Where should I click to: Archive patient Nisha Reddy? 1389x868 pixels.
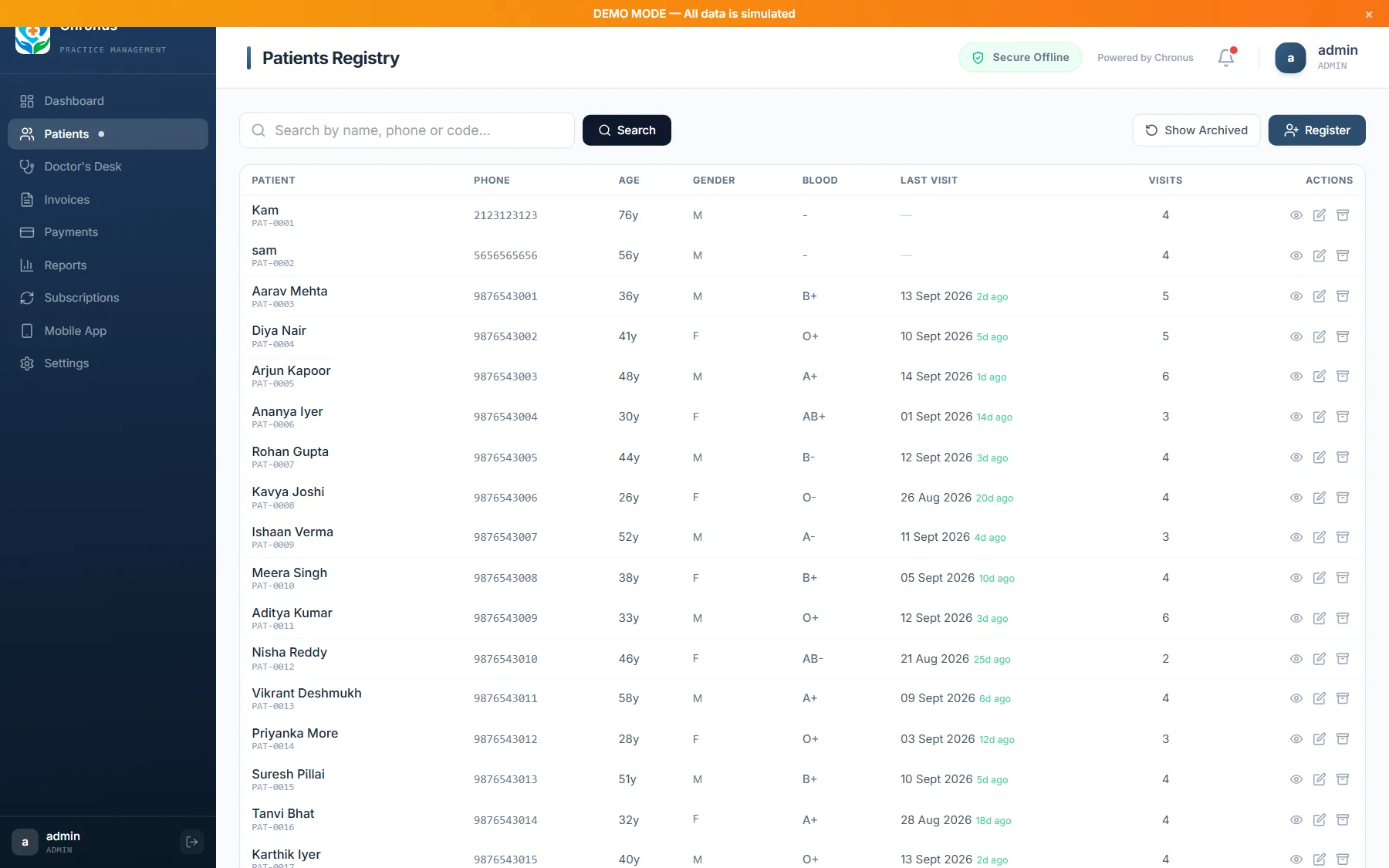[x=1343, y=659]
